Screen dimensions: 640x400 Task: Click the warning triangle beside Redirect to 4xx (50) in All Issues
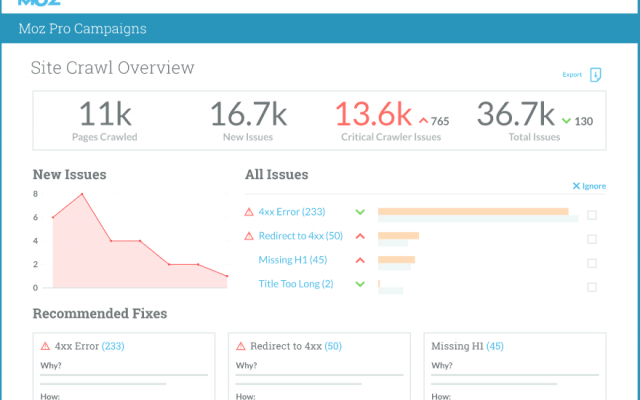pyautogui.click(x=249, y=236)
